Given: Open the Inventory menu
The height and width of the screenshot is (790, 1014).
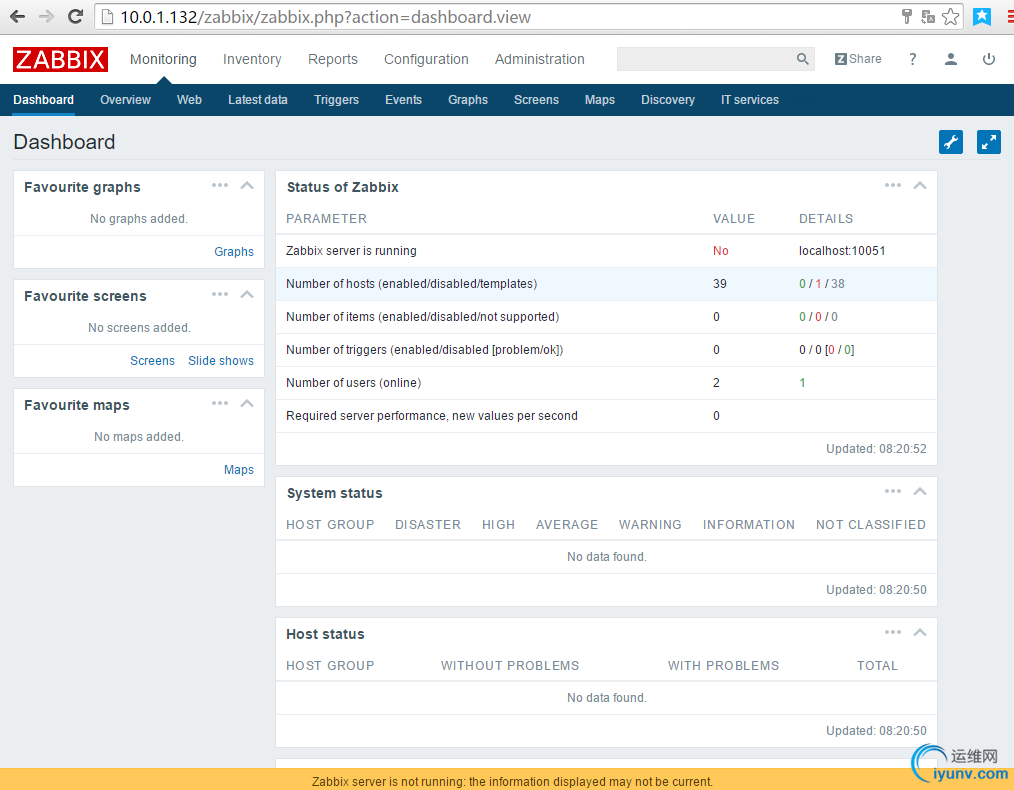Looking at the screenshot, I should [252, 59].
